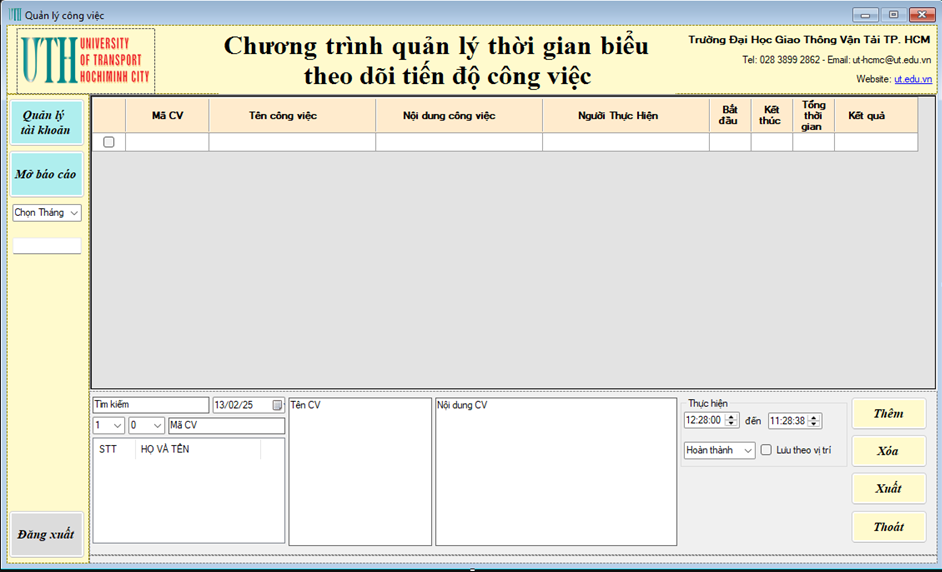Click the app icon in title bar

pos(14,15)
